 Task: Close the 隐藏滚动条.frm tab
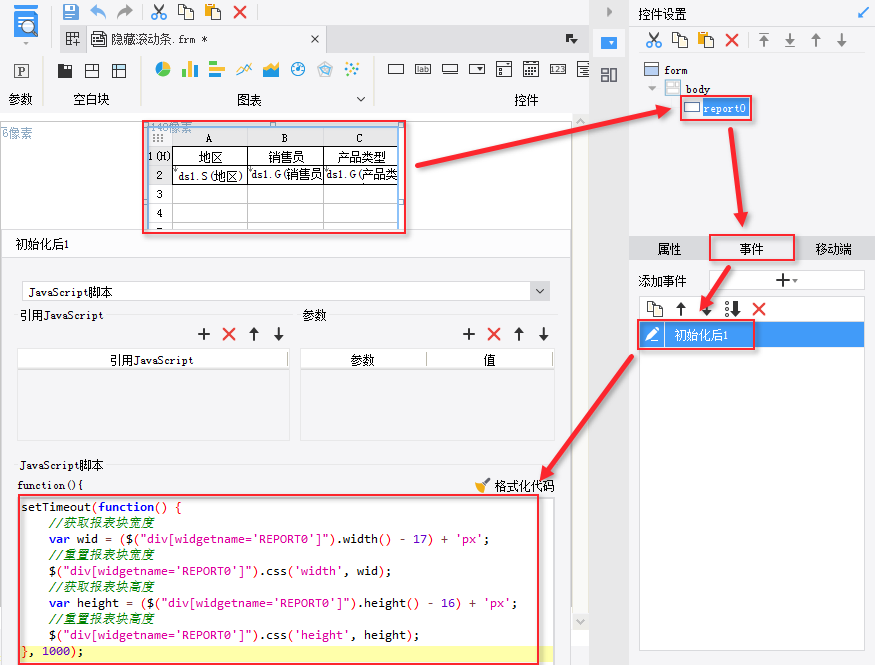point(315,39)
